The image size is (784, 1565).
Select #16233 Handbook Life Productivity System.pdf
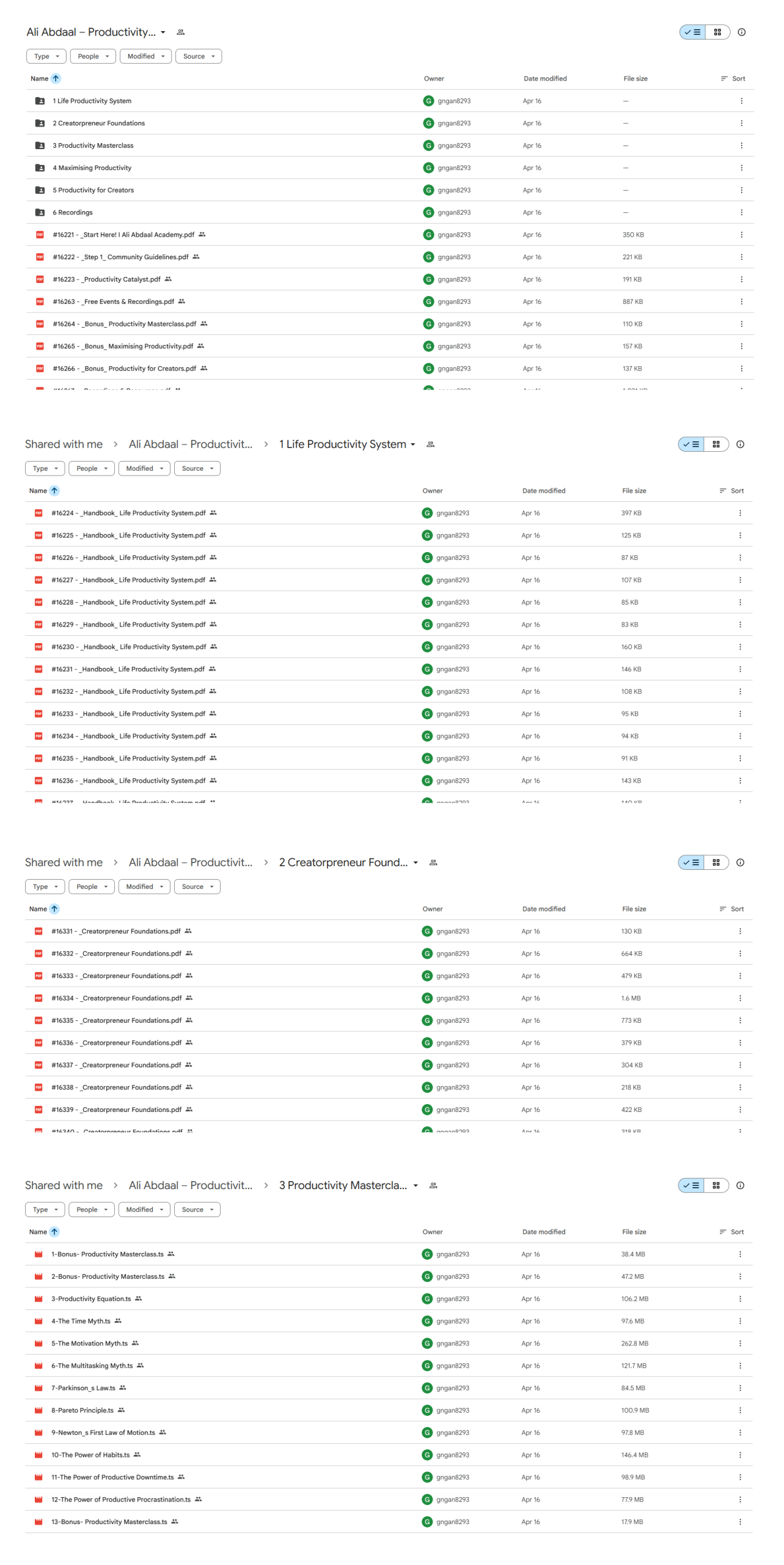coord(389,713)
